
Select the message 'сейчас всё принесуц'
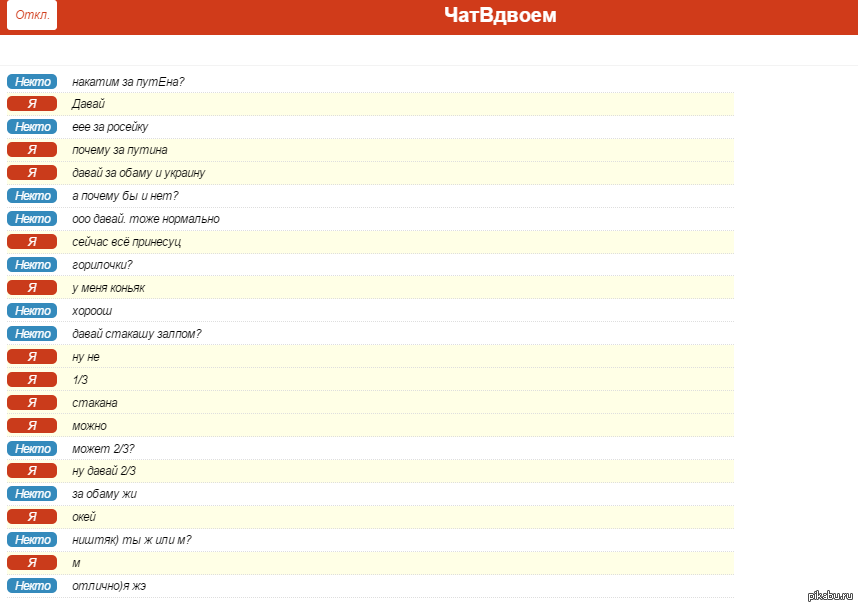pos(126,242)
